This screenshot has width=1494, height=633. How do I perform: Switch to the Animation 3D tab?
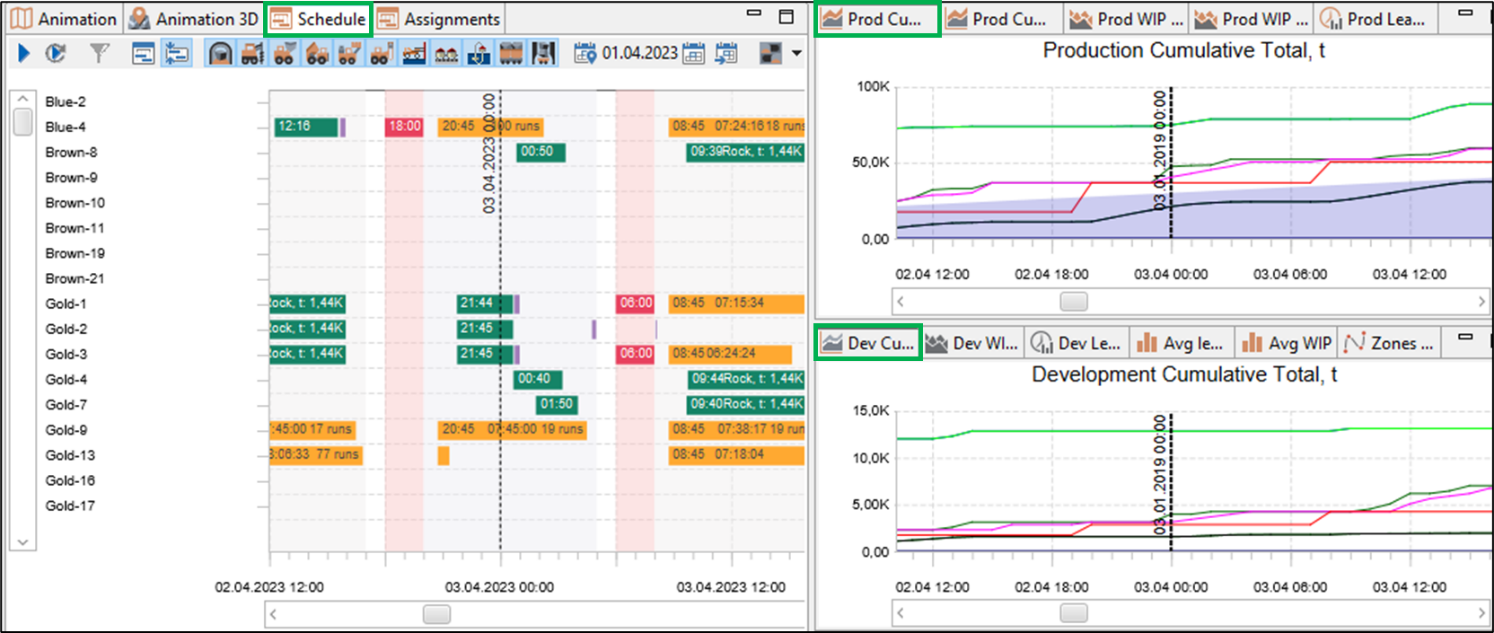pos(194,19)
